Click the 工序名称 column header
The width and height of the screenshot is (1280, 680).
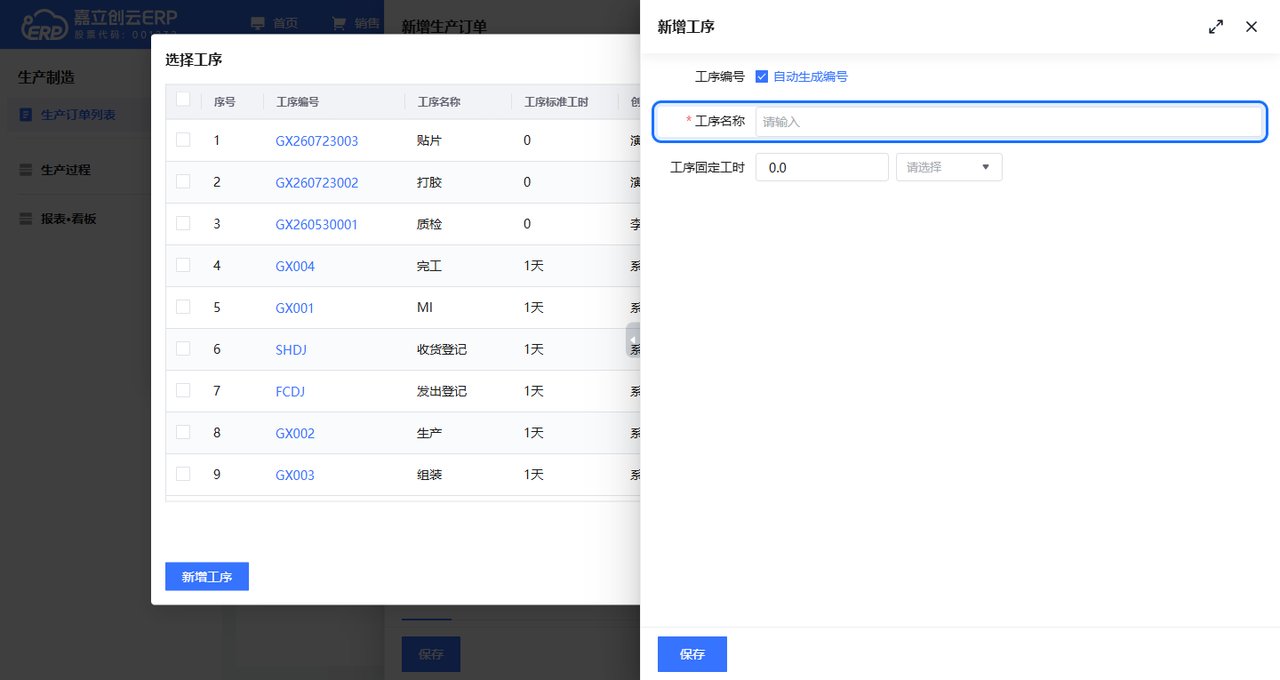(x=439, y=102)
